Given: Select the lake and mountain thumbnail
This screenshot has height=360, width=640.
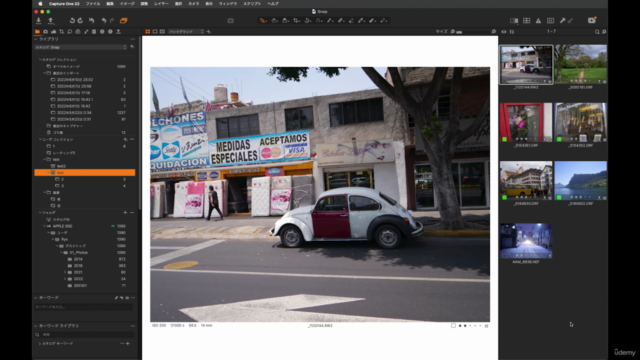Looking at the screenshot, I should click(x=580, y=180).
